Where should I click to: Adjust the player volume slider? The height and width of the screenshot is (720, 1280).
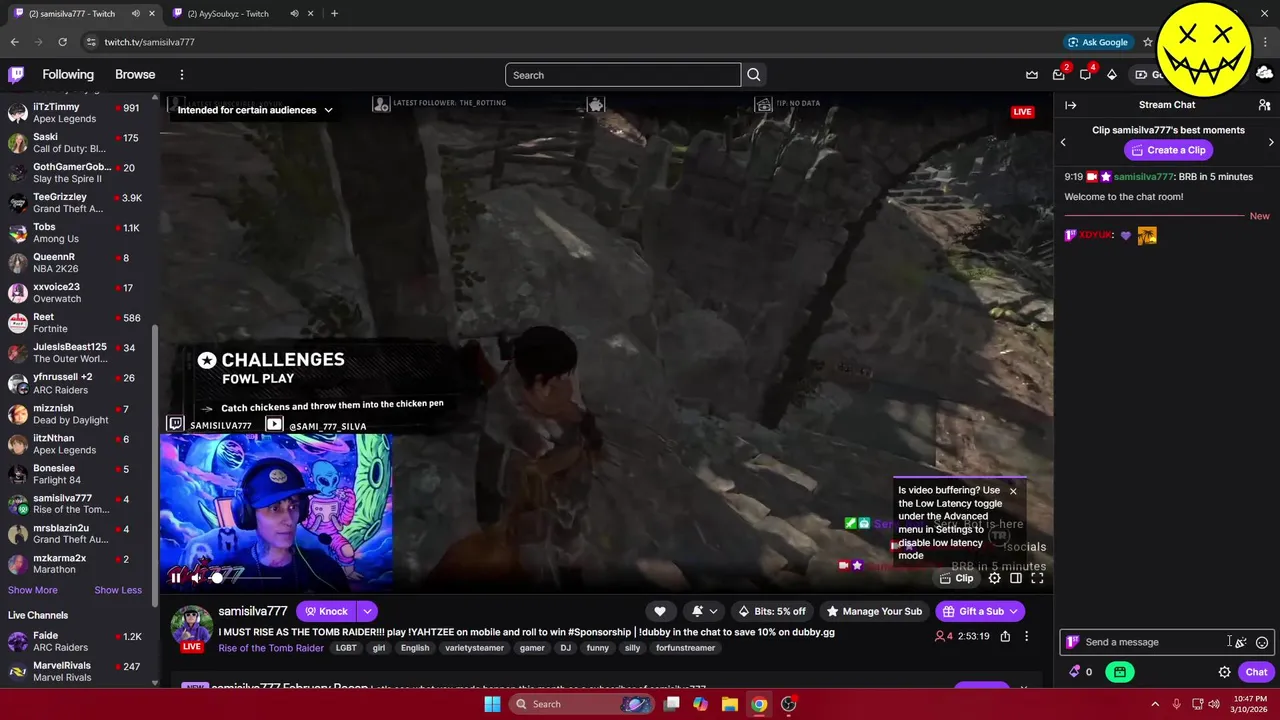click(x=245, y=578)
